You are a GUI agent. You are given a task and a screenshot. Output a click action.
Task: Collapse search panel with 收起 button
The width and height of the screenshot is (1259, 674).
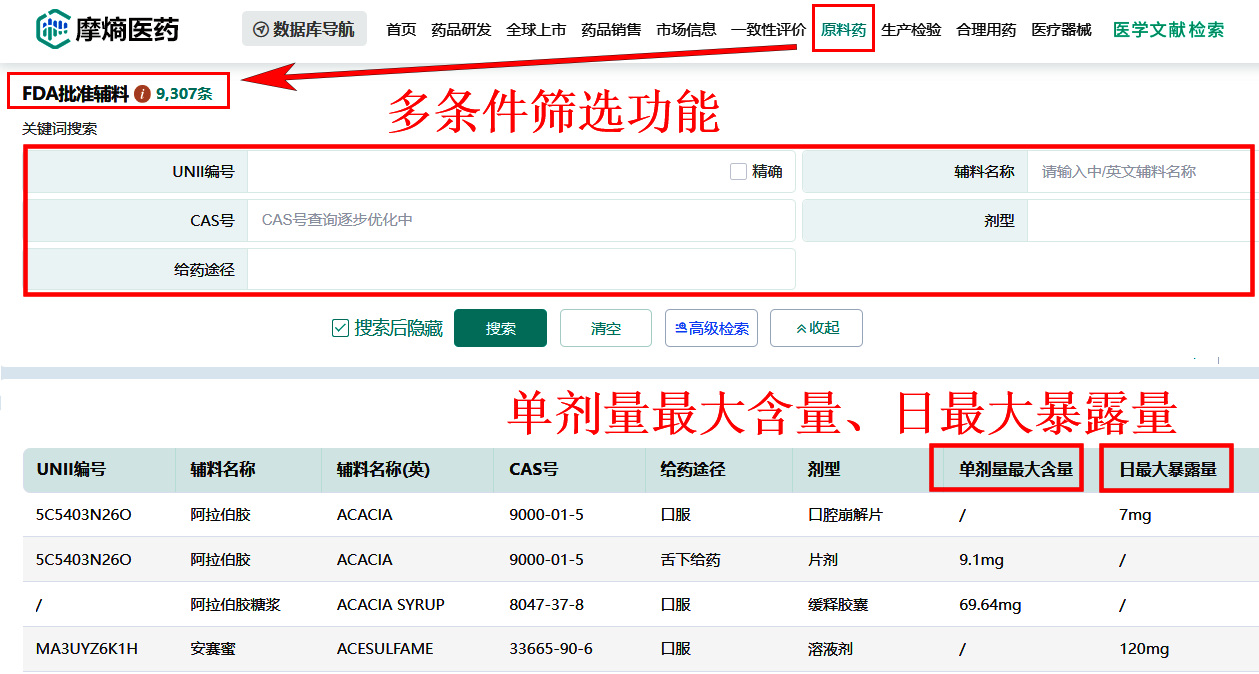(x=816, y=328)
